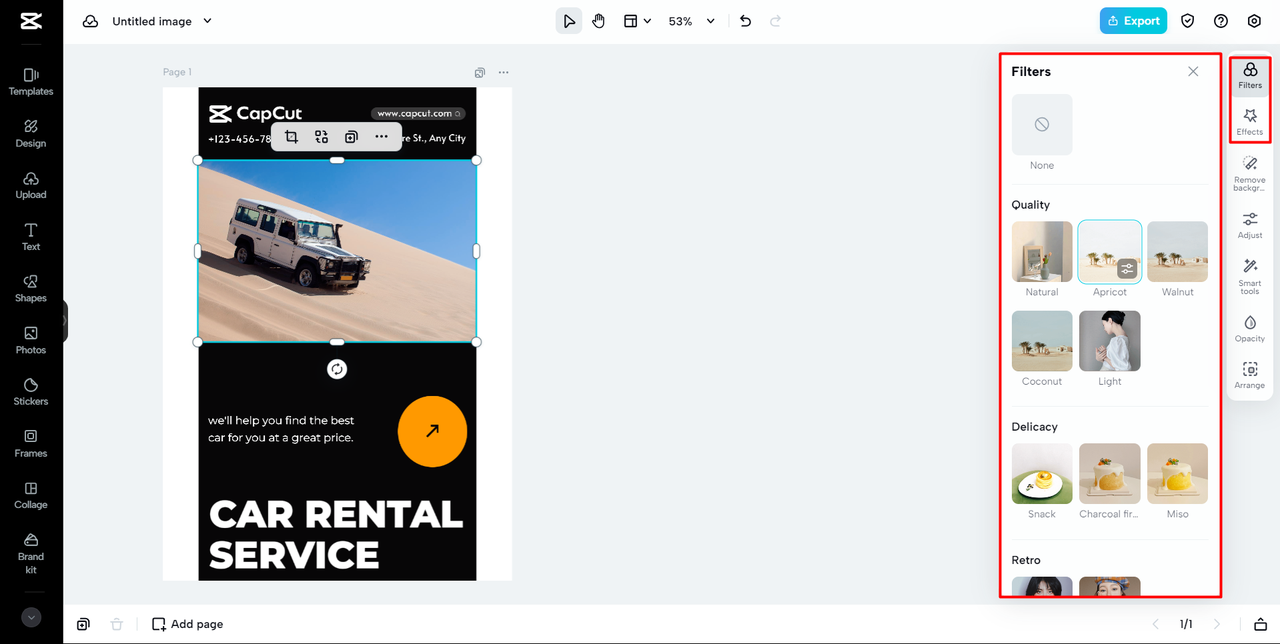Screen dimensions: 1280x644
Task: Click the CapCut logo home icon
Action: (31, 21)
